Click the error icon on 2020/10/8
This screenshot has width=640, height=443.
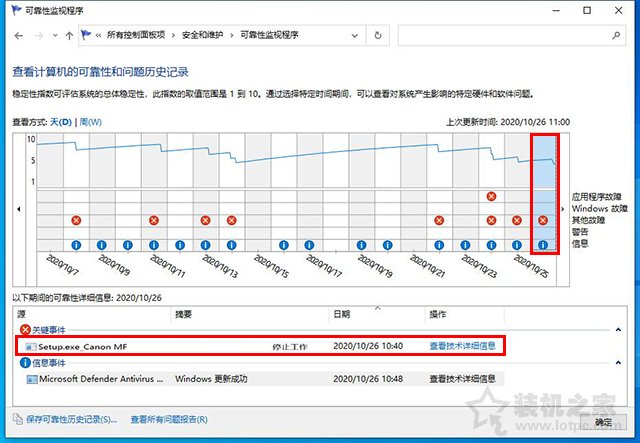(x=76, y=220)
